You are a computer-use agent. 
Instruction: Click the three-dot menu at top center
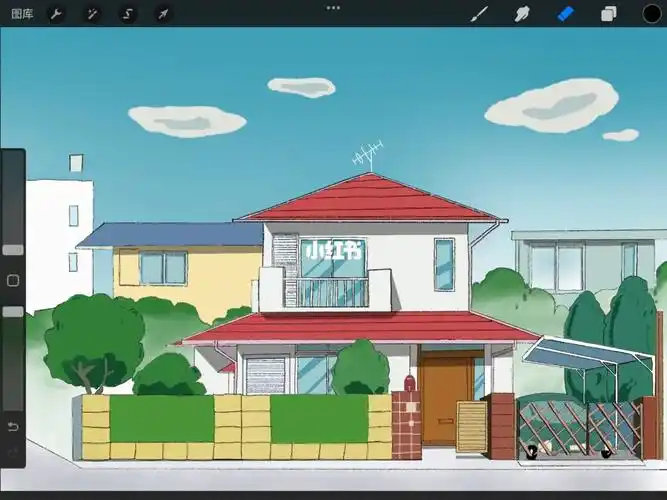pos(333,7)
